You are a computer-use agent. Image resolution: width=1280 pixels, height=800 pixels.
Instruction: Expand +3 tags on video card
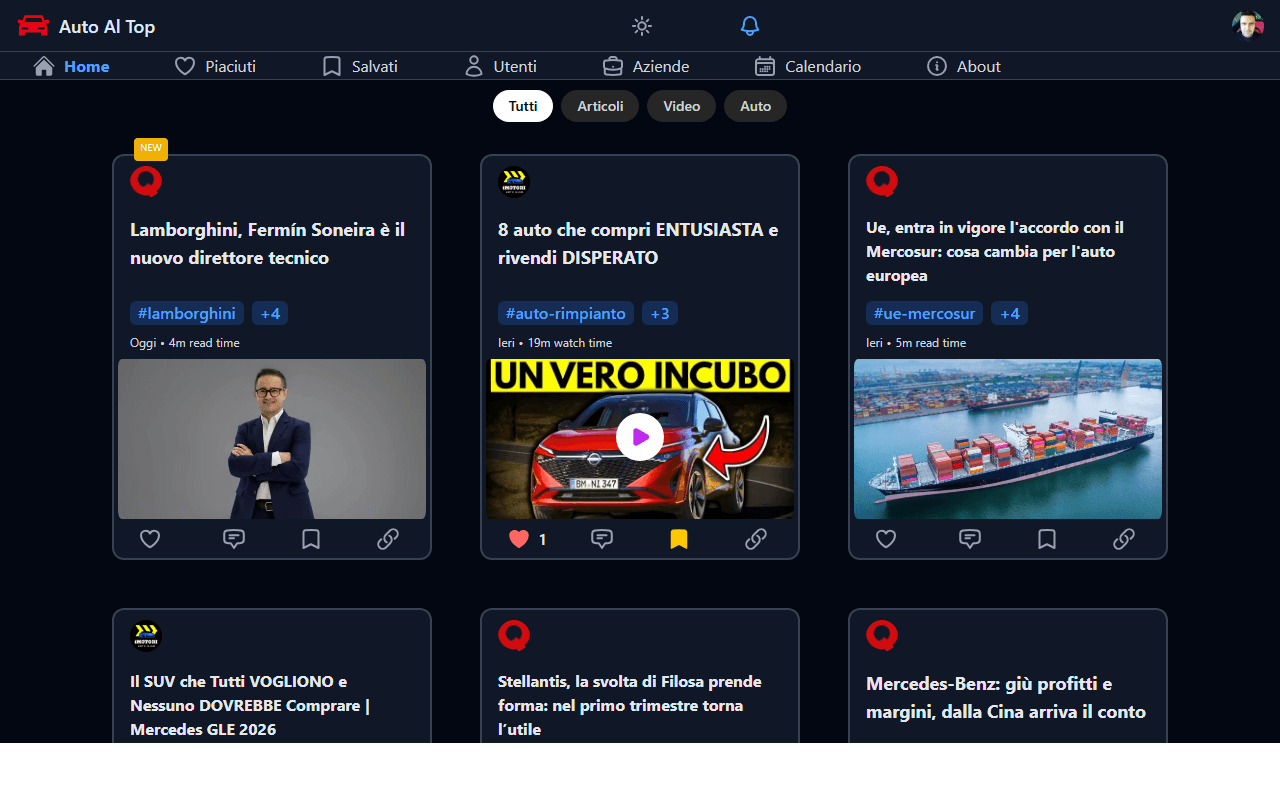click(x=660, y=314)
